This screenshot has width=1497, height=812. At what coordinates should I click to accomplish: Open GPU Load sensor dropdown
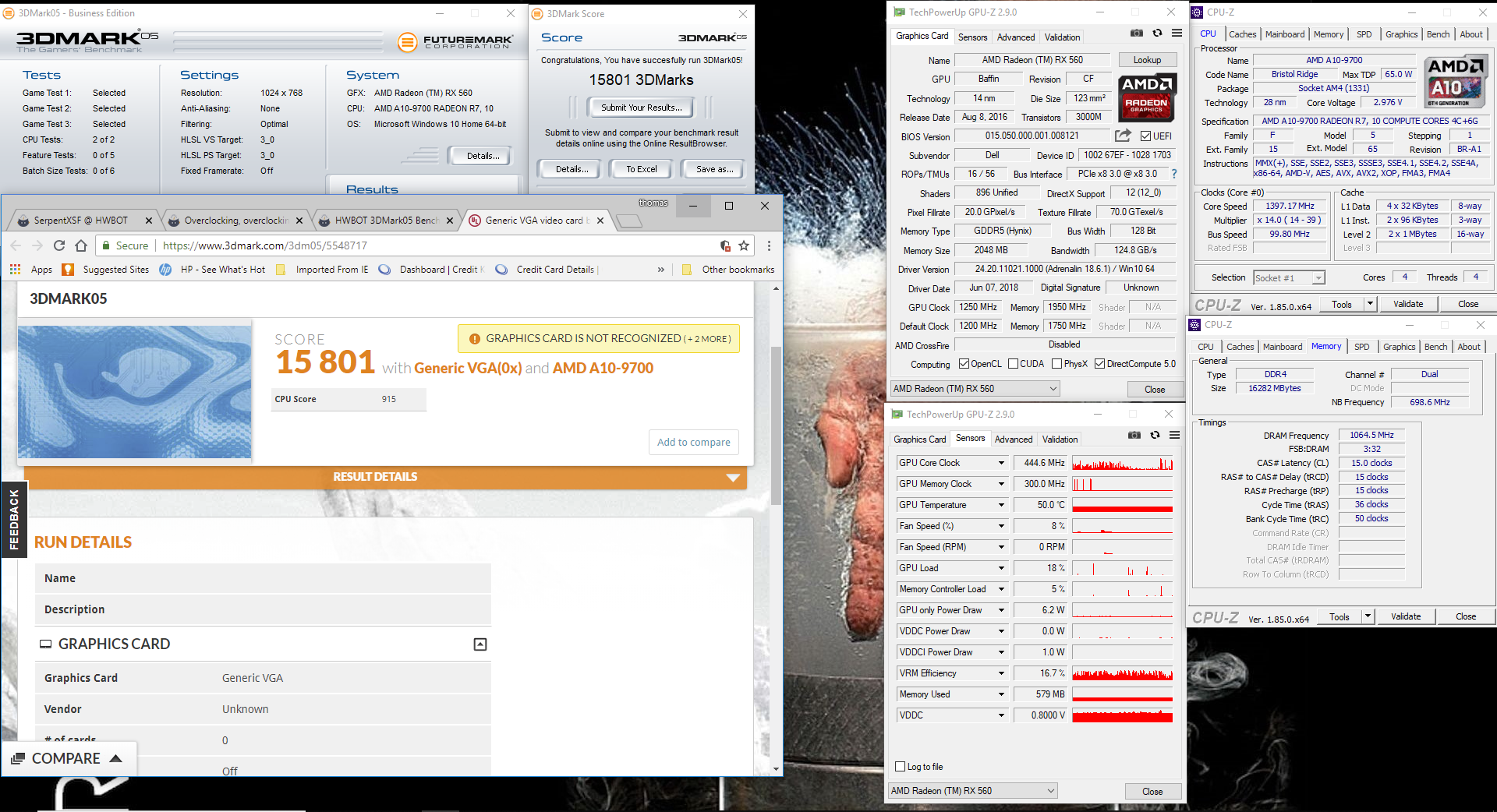tap(1002, 568)
